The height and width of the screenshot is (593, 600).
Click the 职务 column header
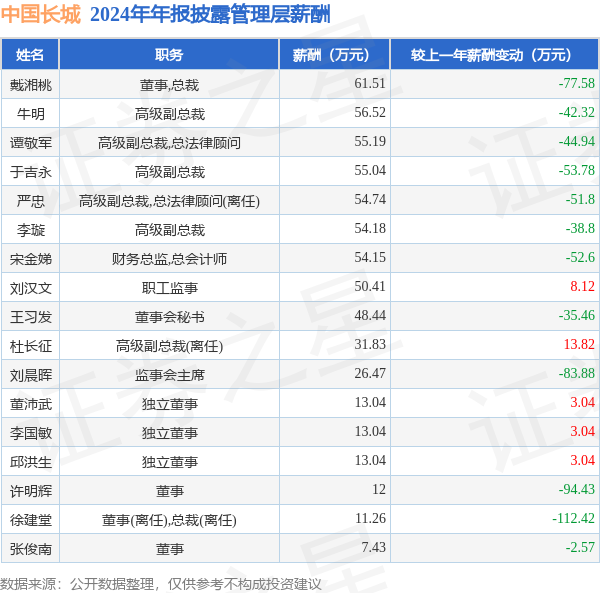[169, 55]
